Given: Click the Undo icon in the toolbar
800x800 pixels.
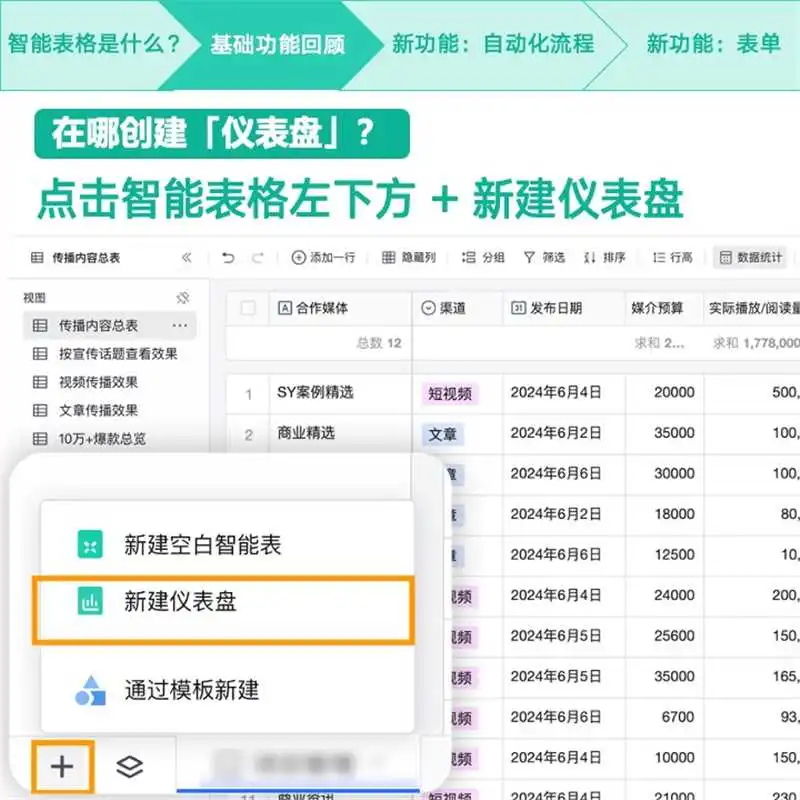Looking at the screenshot, I should 228,256.
